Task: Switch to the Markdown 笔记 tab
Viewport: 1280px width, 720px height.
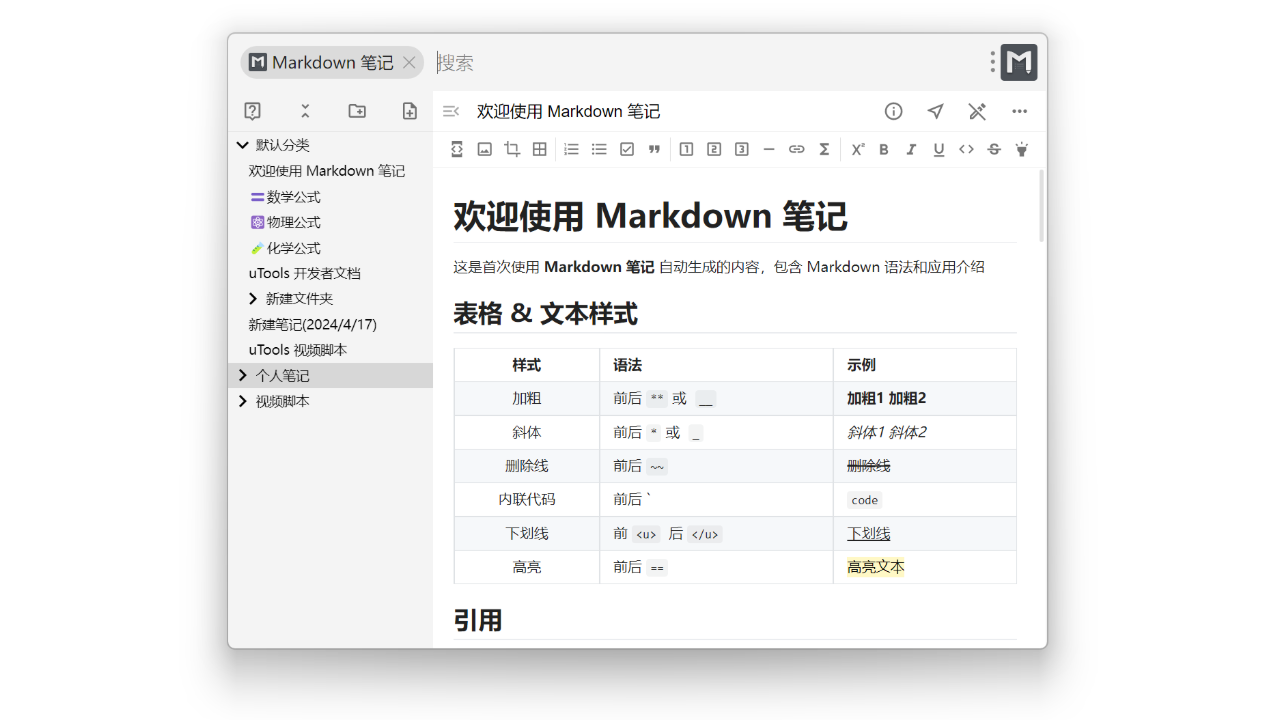Action: [x=330, y=62]
